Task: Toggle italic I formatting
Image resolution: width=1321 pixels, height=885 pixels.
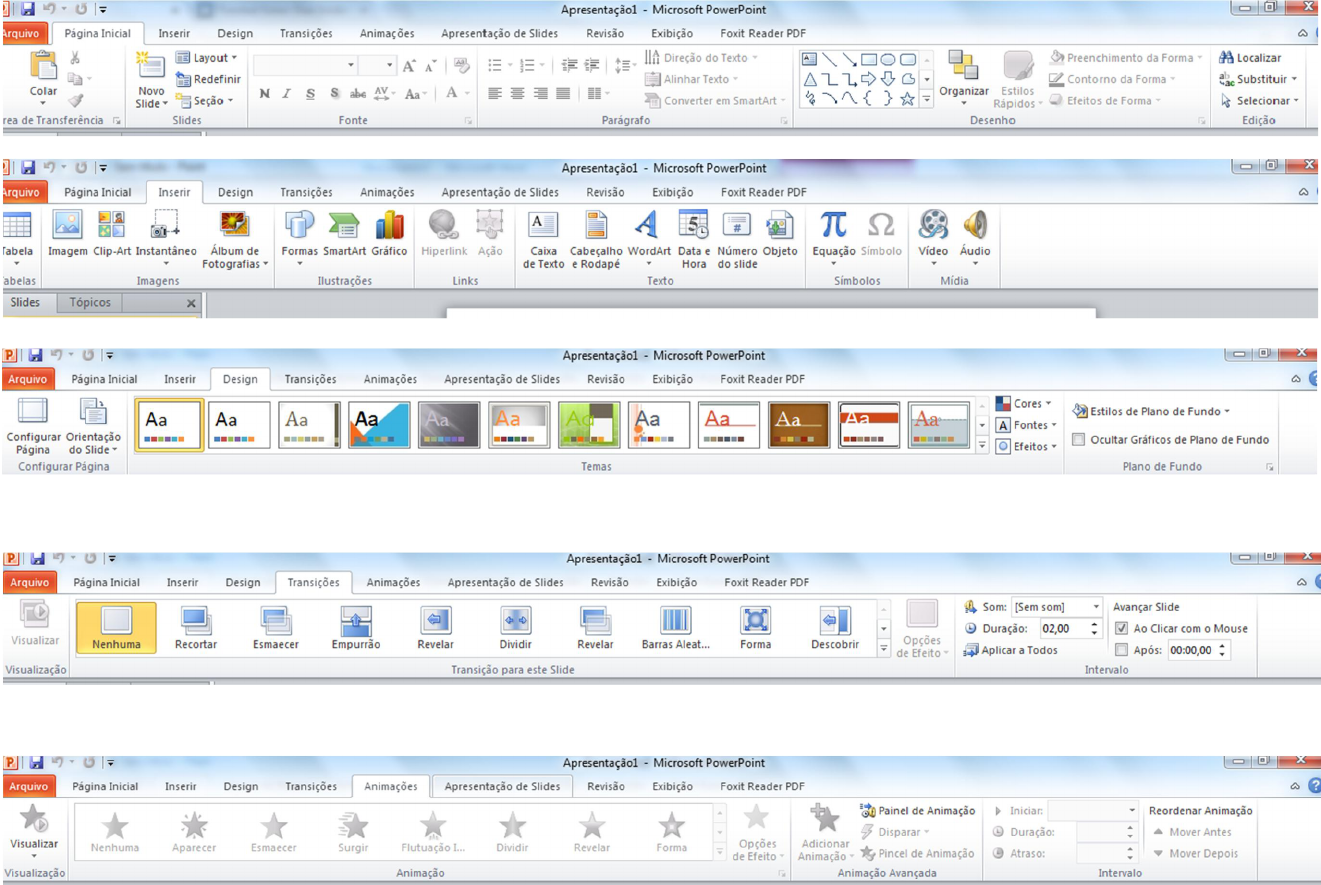Action: [286, 93]
